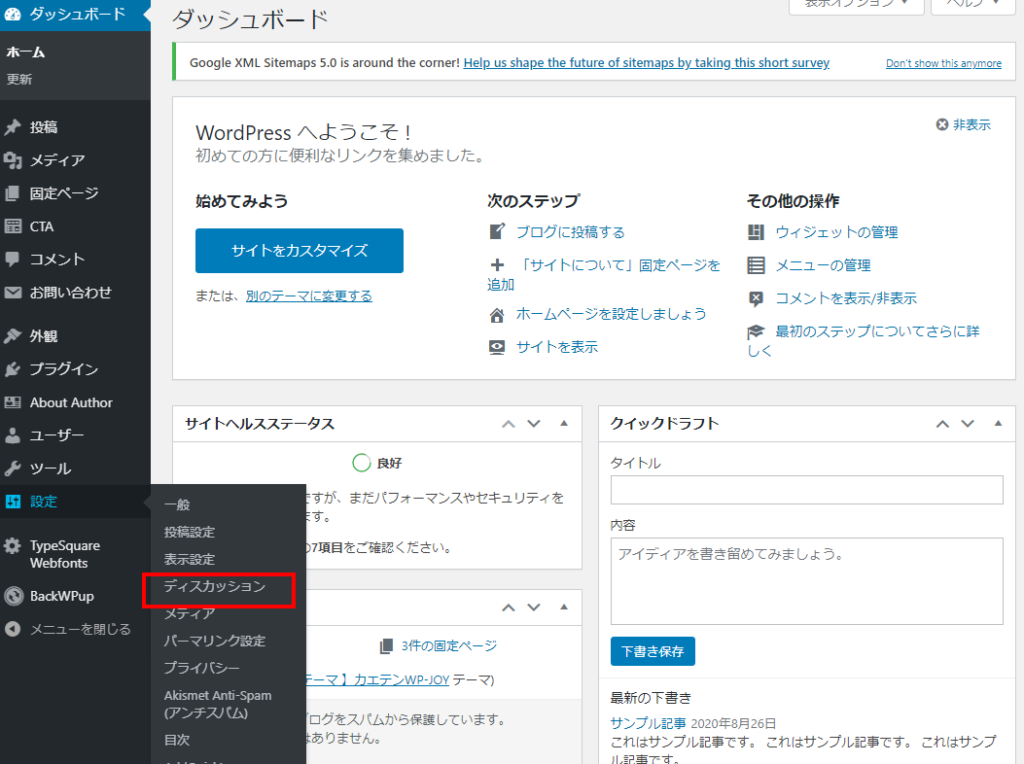Open 更新 under dashboard home
The image size is (1024, 764).
(19, 80)
